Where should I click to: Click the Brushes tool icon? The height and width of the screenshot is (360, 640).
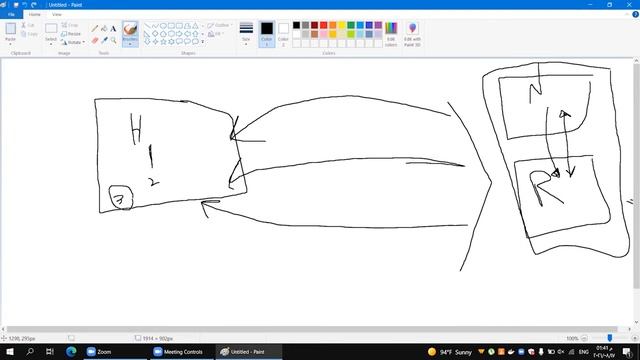[x=130, y=29]
